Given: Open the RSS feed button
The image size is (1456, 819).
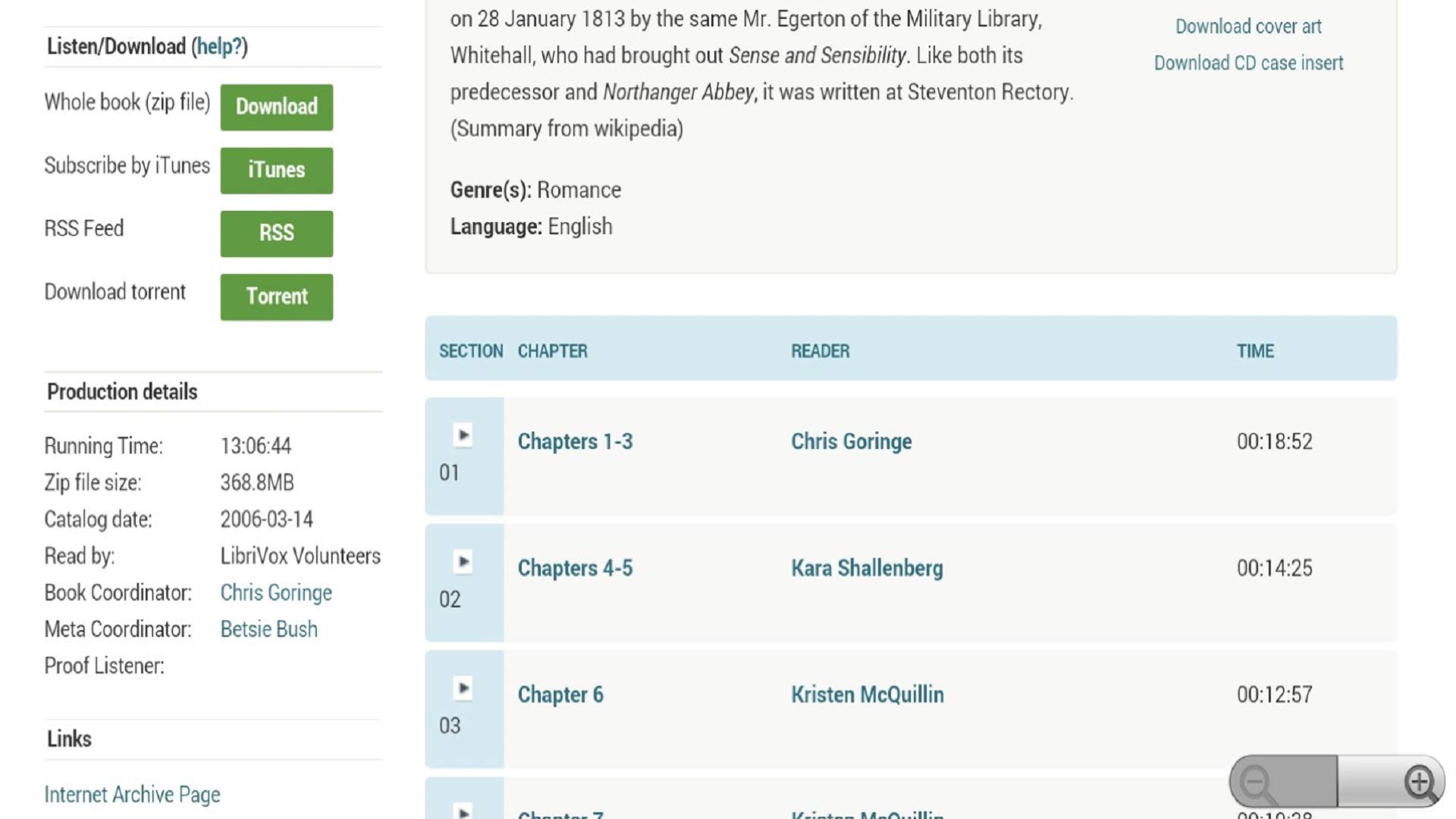Looking at the screenshot, I should pos(276,234).
